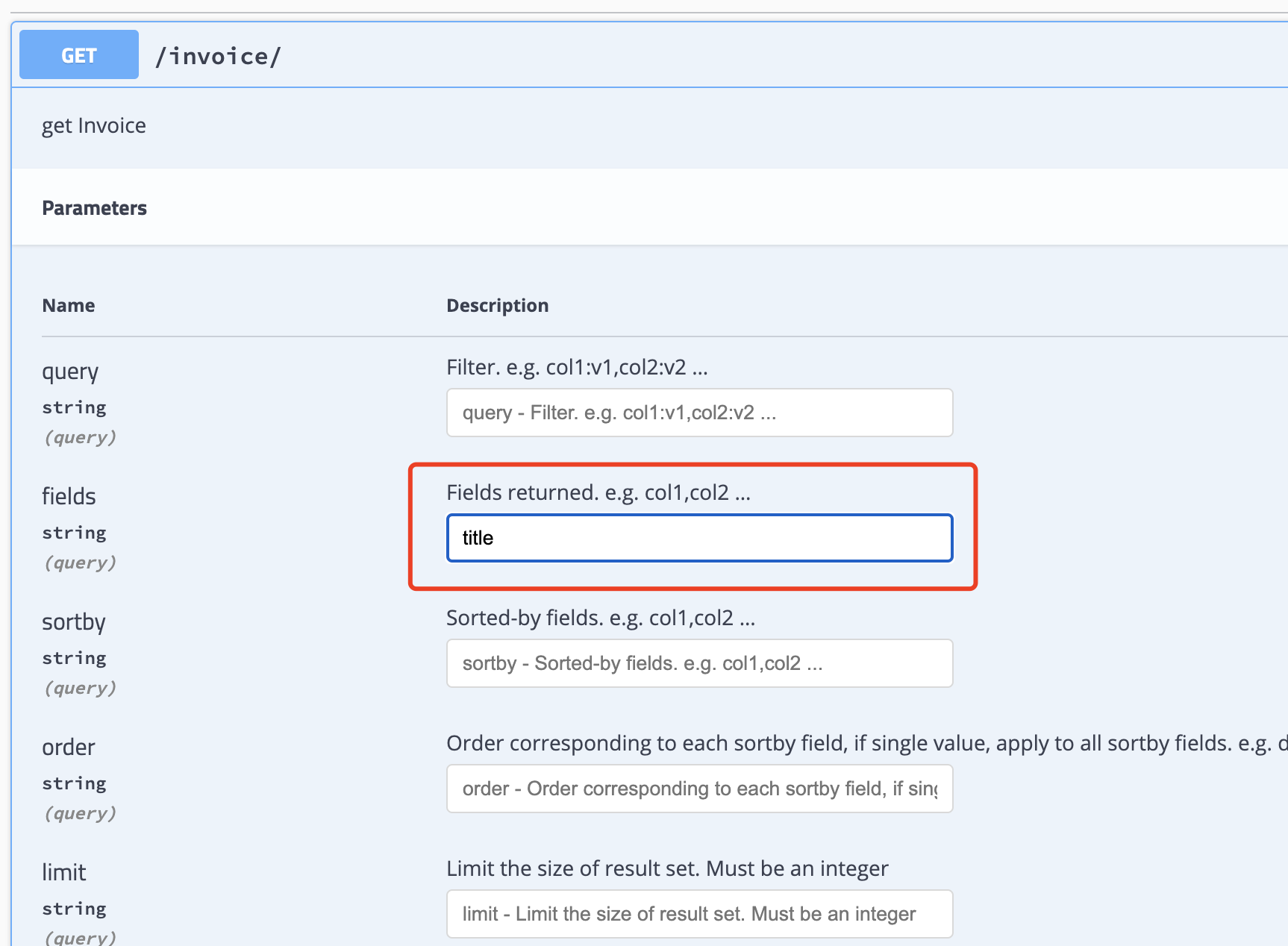Click the Name column header
The width and height of the screenshot is (1288, 946).
pyautogui.click(x=68, y=305)
